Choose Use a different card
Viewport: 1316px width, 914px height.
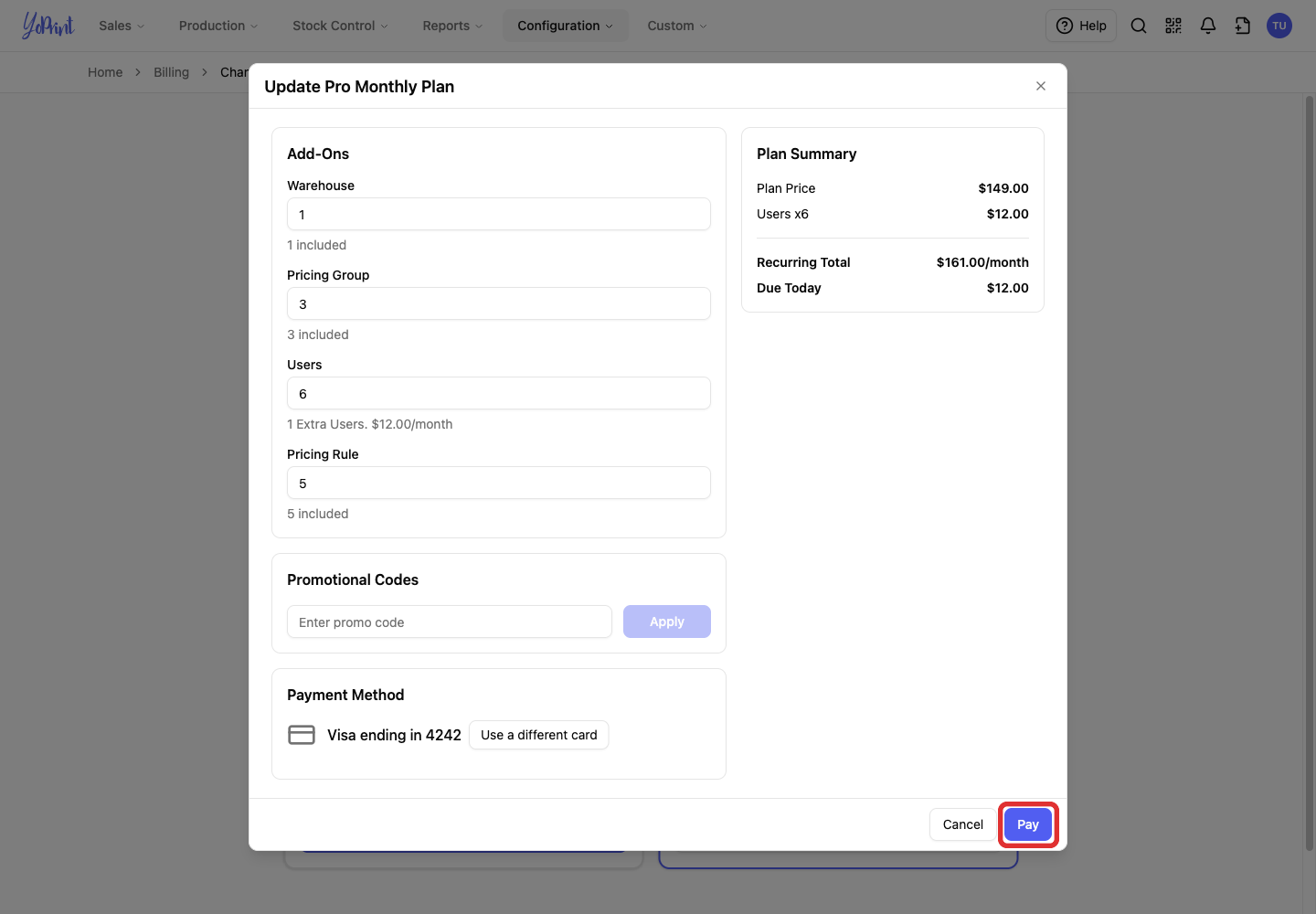coord(539,735)
